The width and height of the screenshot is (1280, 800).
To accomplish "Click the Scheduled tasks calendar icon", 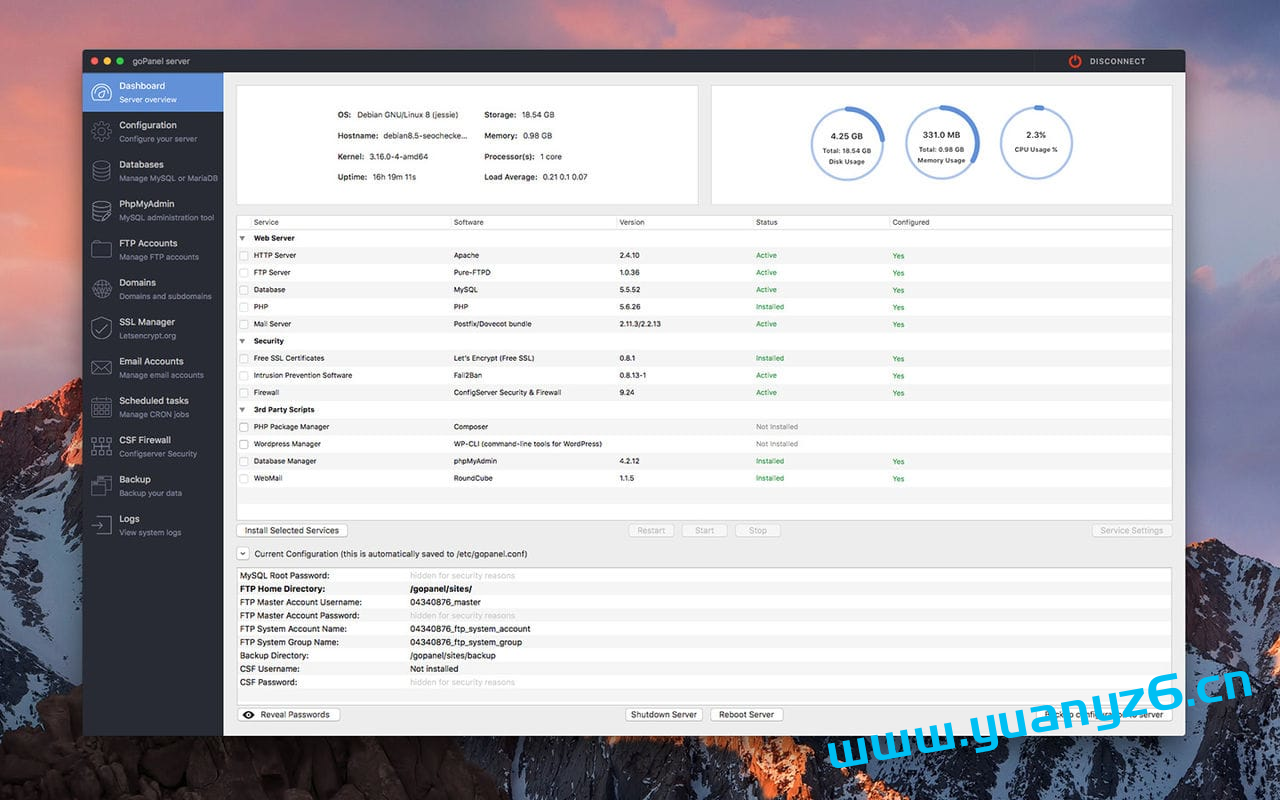I will point(101,407).
